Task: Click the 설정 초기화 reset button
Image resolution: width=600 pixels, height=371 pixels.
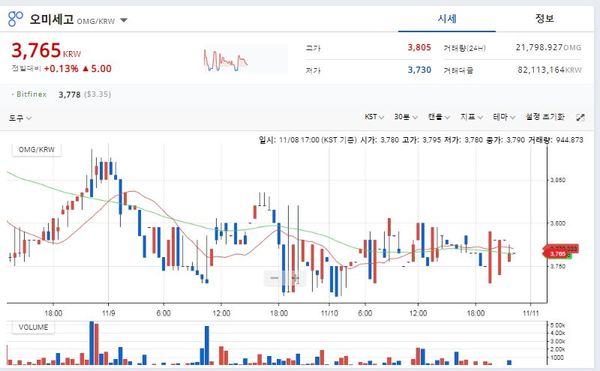Action: [545, 117]
